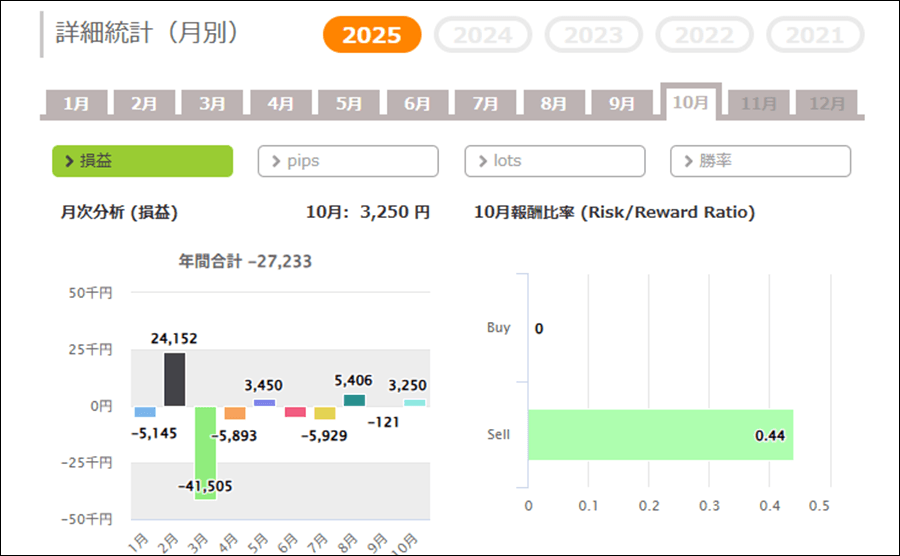Click the August bar showing 5,406
The height and width of the screenshot is (556, 900).
354,400
